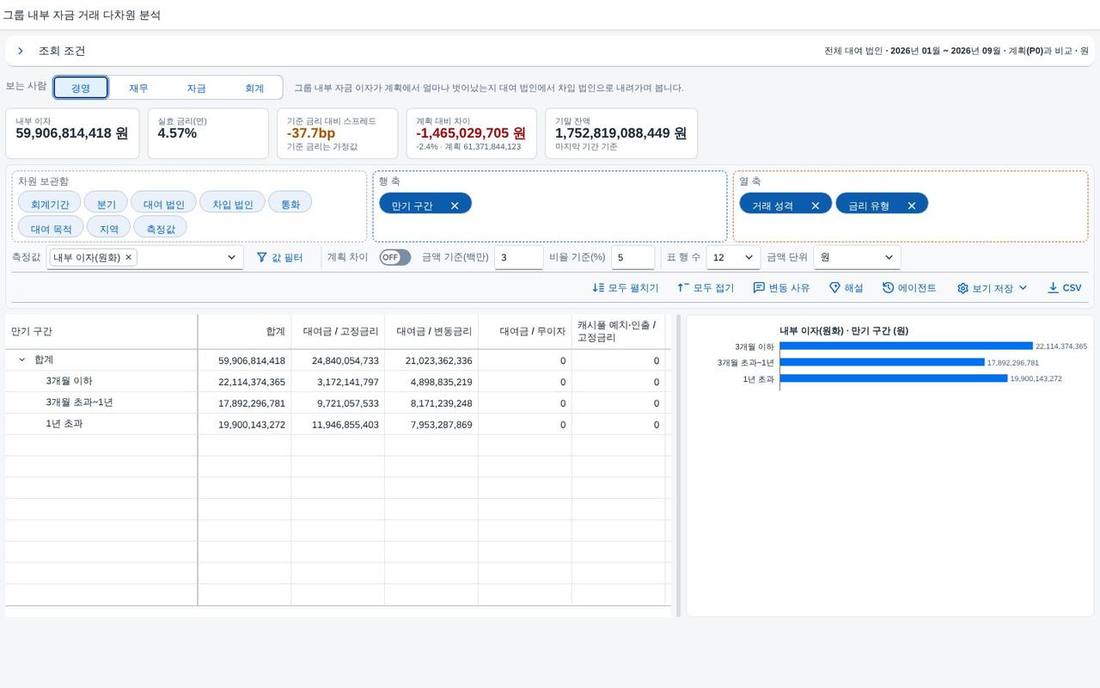Viewport: 1100px width, 688px height.
Task: Click the 계획 대비 차이 KPI card
Action: (471, 133)
